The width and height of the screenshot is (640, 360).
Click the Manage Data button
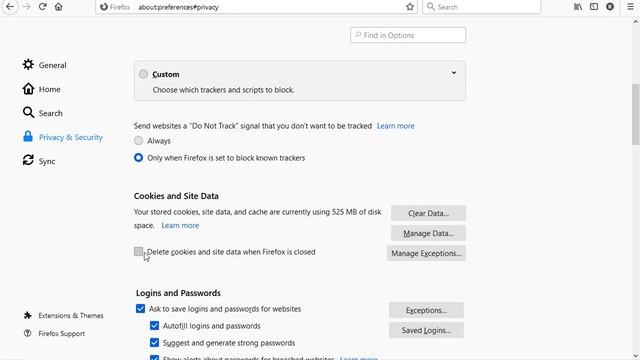coord(428,233)
